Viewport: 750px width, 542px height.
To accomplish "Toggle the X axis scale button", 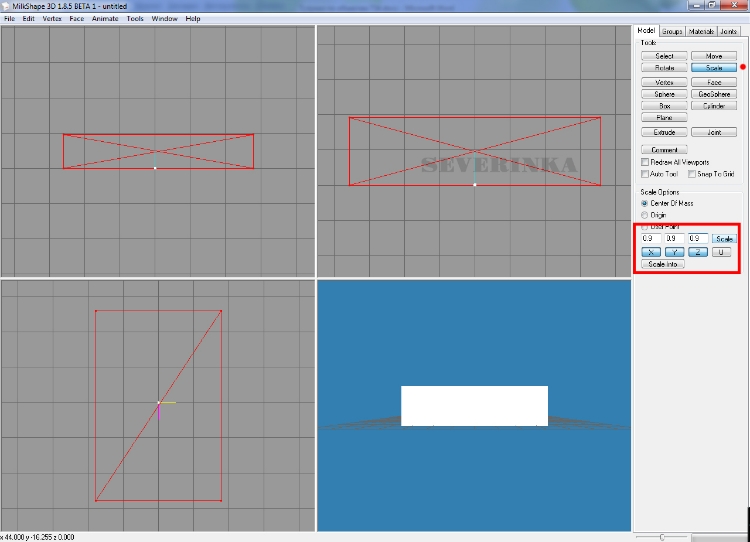I will (x=651, y=252).
